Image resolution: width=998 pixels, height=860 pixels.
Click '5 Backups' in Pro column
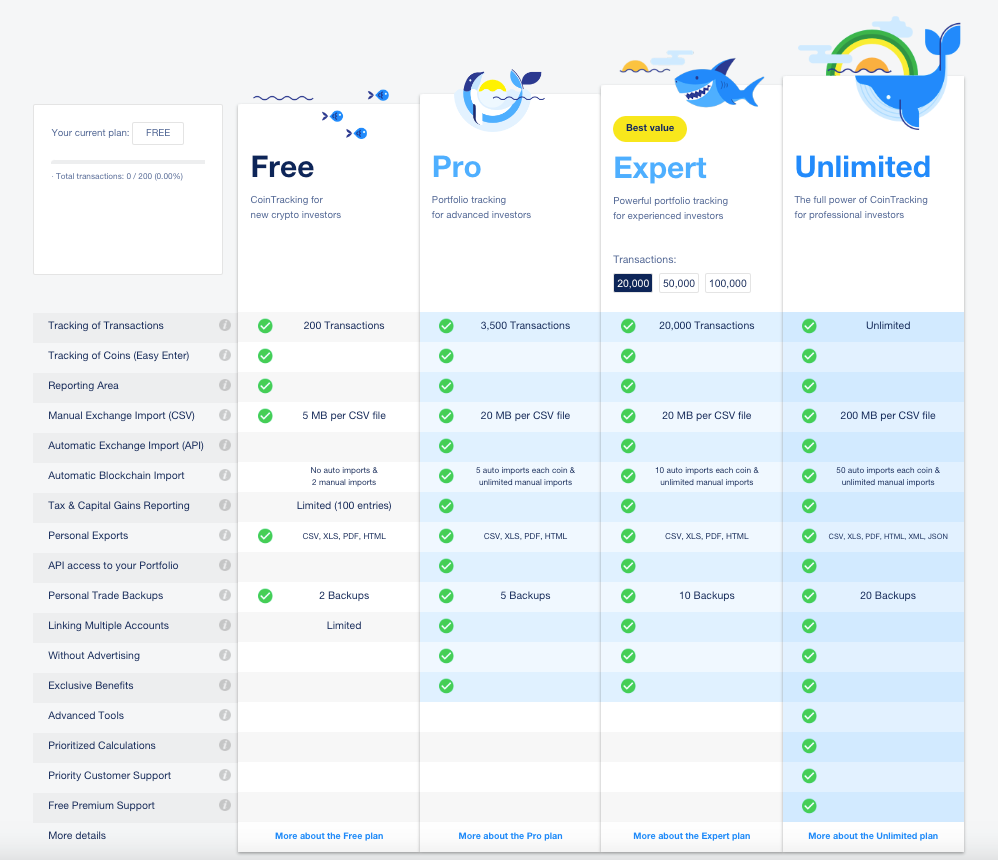(525, 595)
